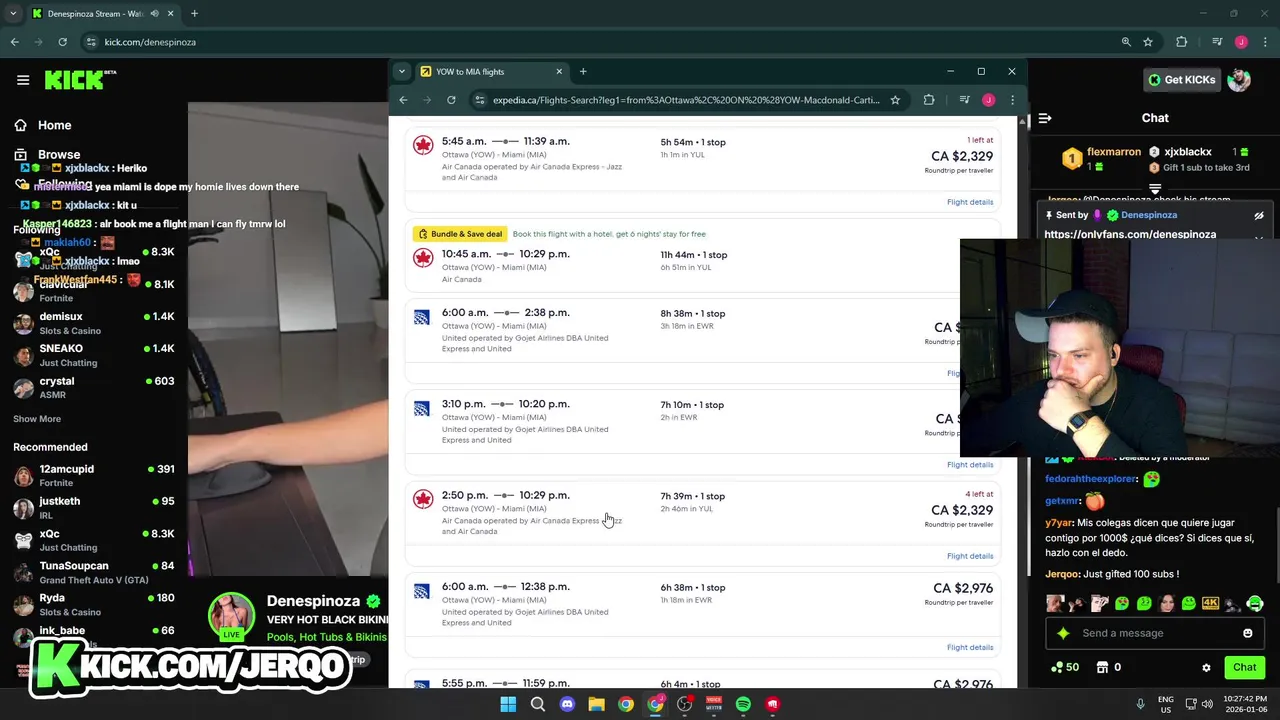Reload the Expedia page

(451, 100)
